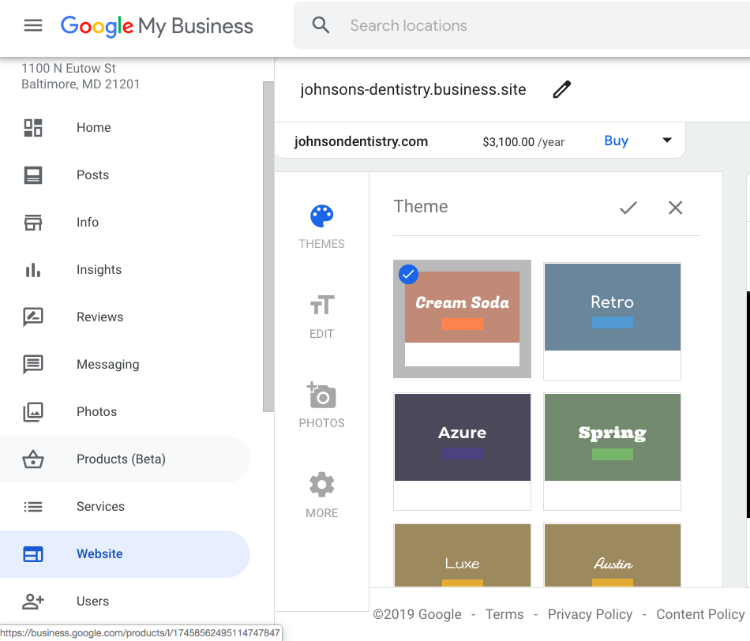
Task: Click the sidebar vertical scrollbar
Action: (268, 246)
